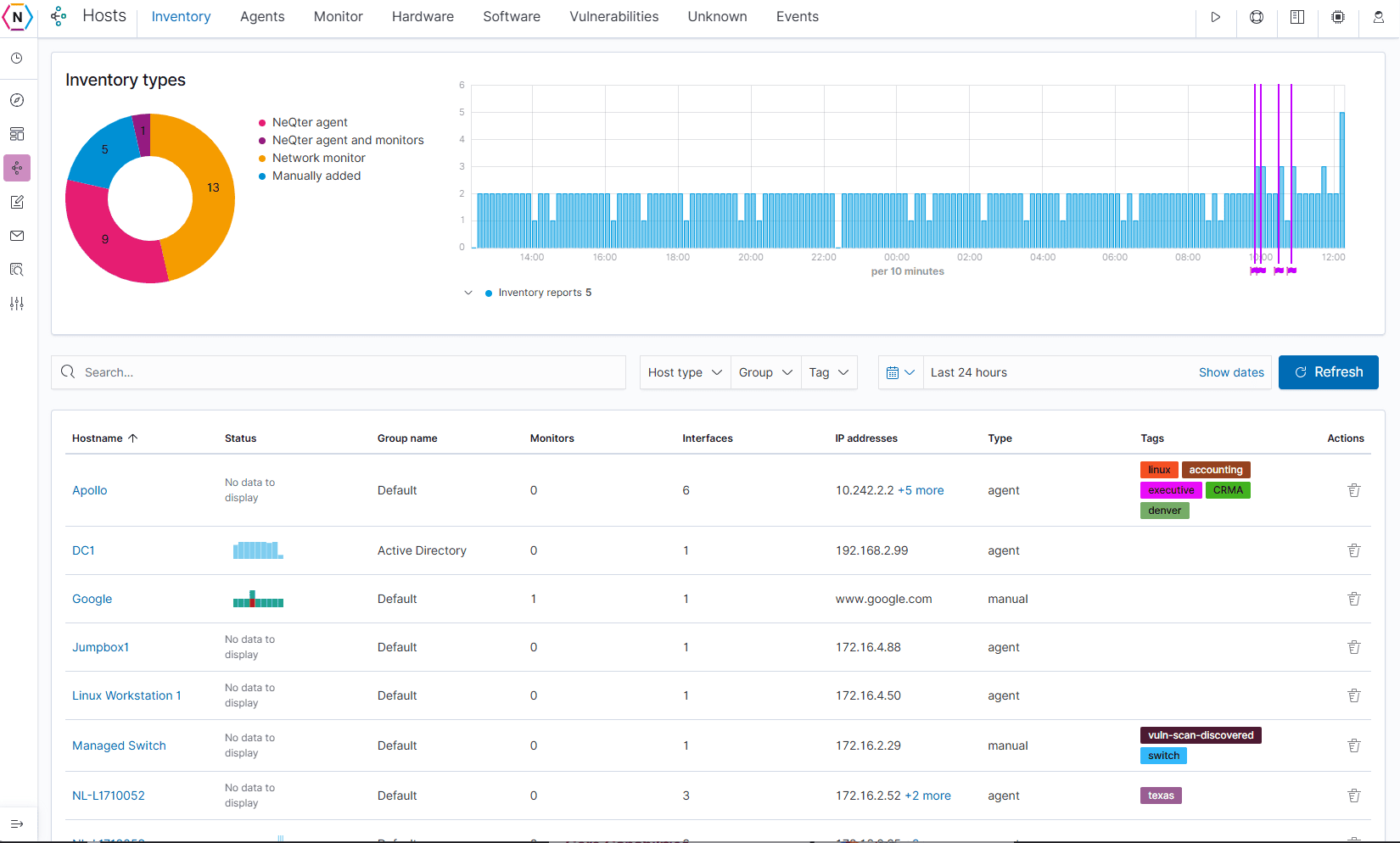Open the calendar quick date menu
This screenshot has height=843, width=1400.
[x=900, y=372]
